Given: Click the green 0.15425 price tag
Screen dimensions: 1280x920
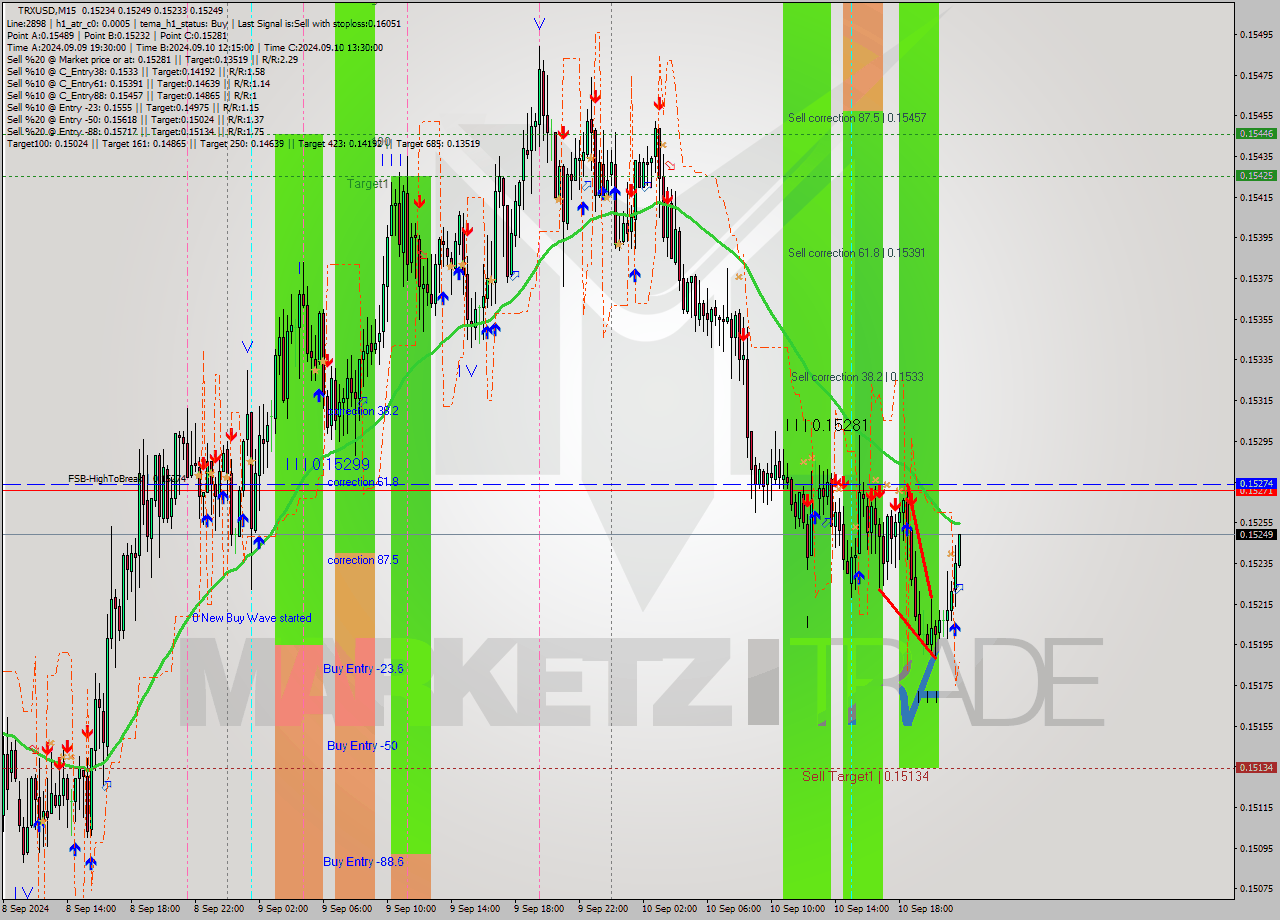Looking at the screenshot, I should pyautogui.click(x=1256, y=175).
